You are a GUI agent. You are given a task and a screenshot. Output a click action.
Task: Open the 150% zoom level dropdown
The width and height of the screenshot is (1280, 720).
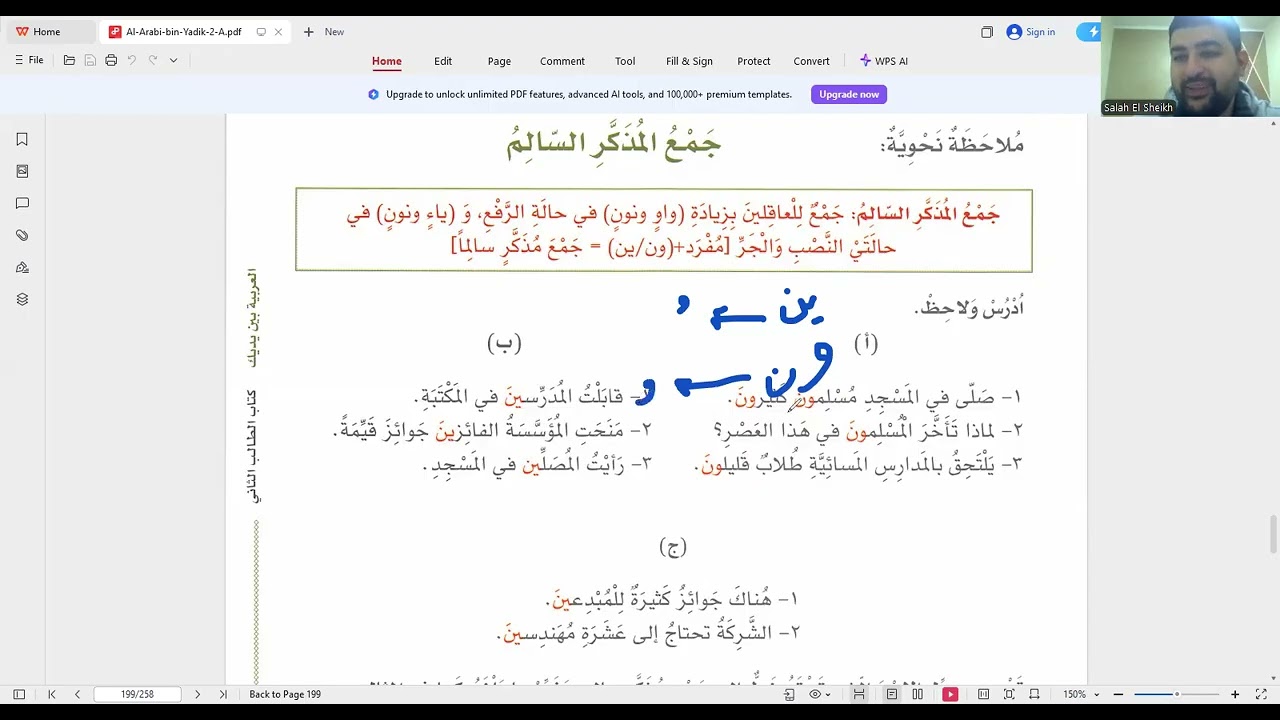pos(1081,694)
